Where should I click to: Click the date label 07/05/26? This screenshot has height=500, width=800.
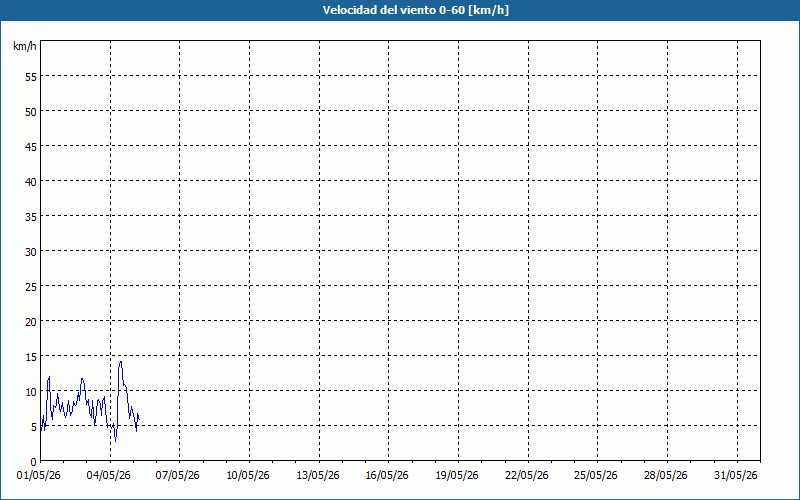(x=178, y=476)
